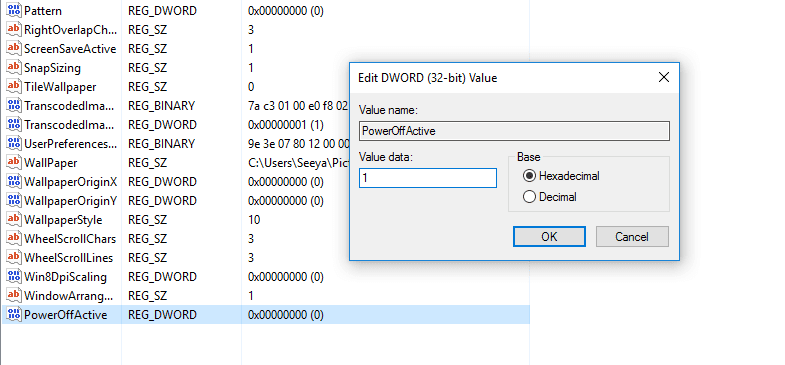Click the WheelScrollLines string icon
The image size is (785, 365).
[x=14, y=258]
